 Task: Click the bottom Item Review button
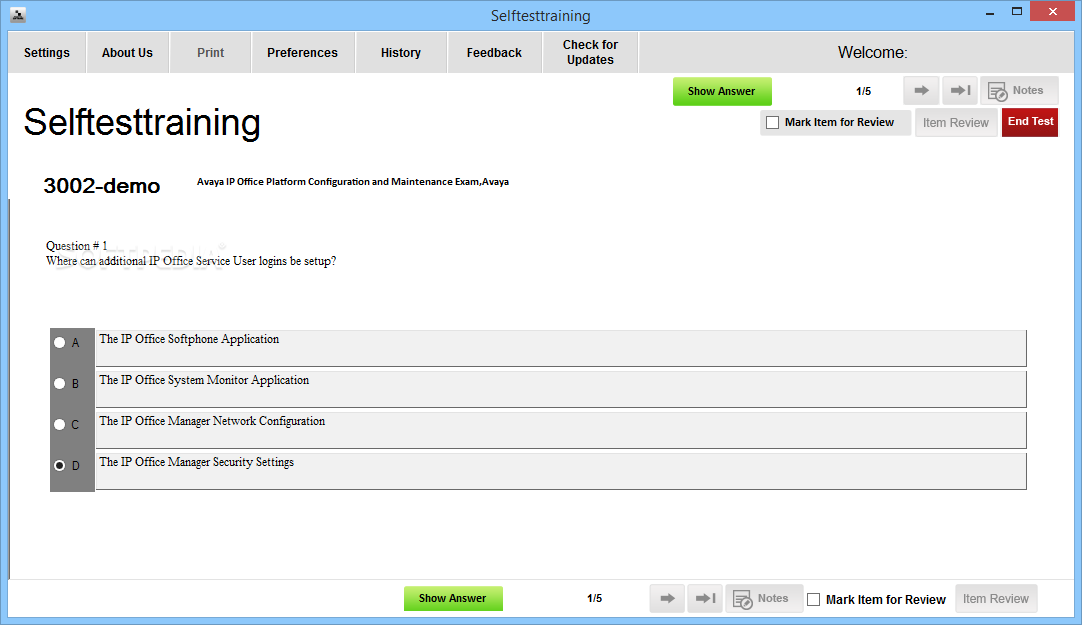click(x=996, y=599)
